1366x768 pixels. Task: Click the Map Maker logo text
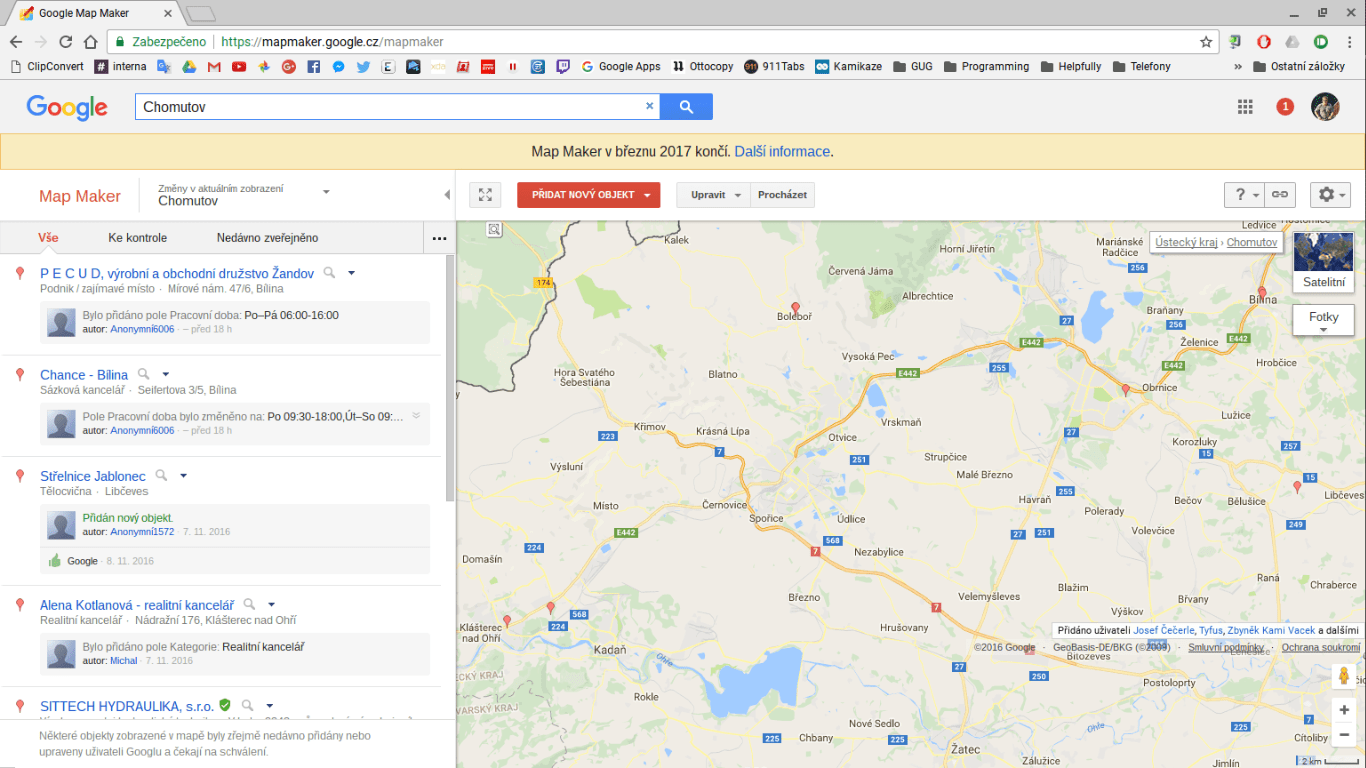coord(80,196)
